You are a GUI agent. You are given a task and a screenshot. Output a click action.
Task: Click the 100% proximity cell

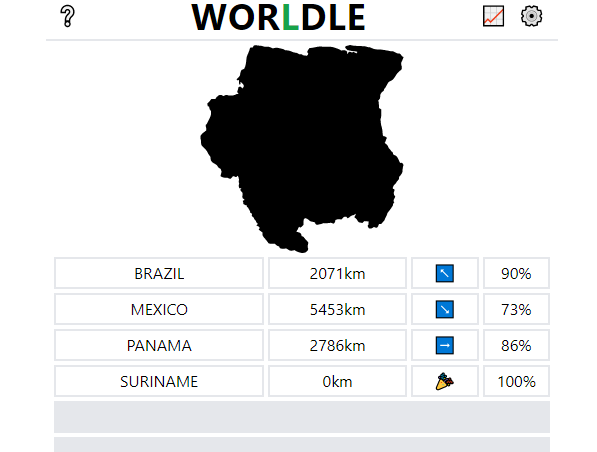pyautogui.click(x=516, y=381)
